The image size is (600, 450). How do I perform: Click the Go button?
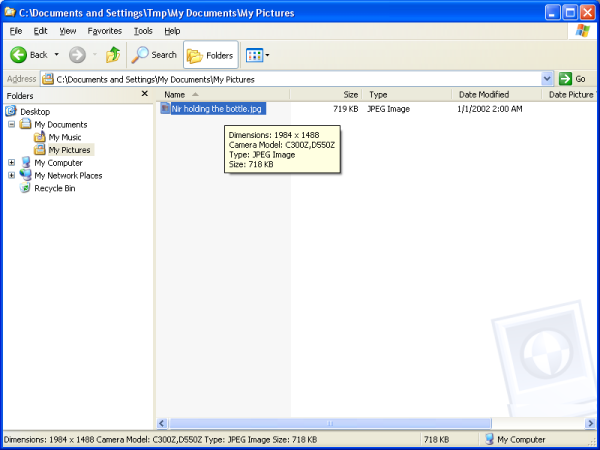coord(573,79)
